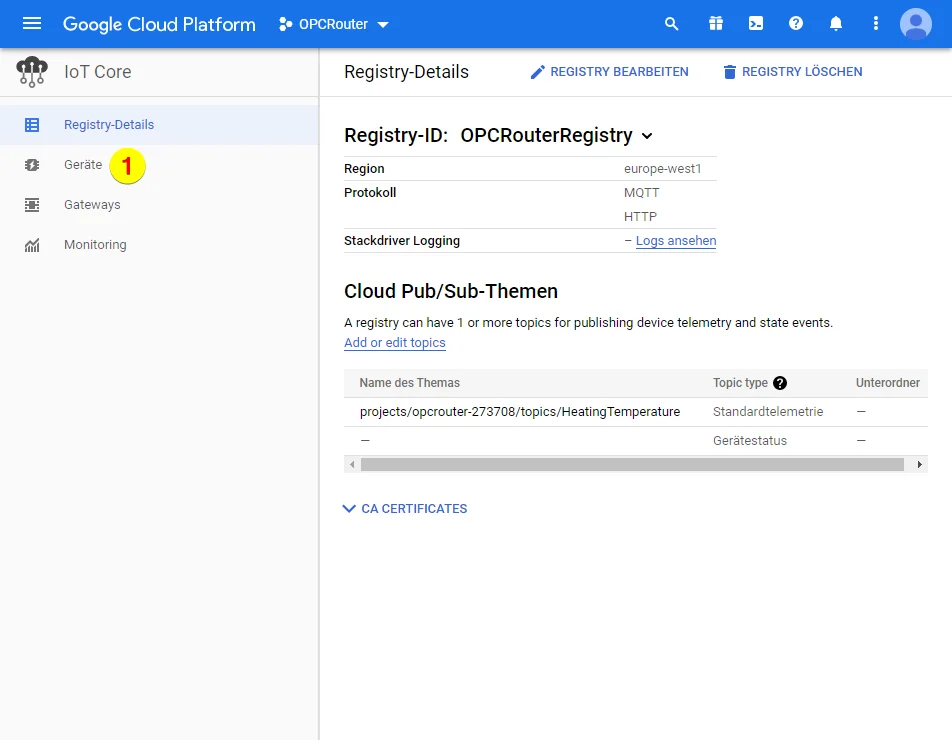Click Registry bearbeiten button

pyautogui.click(x=609, y=72)
